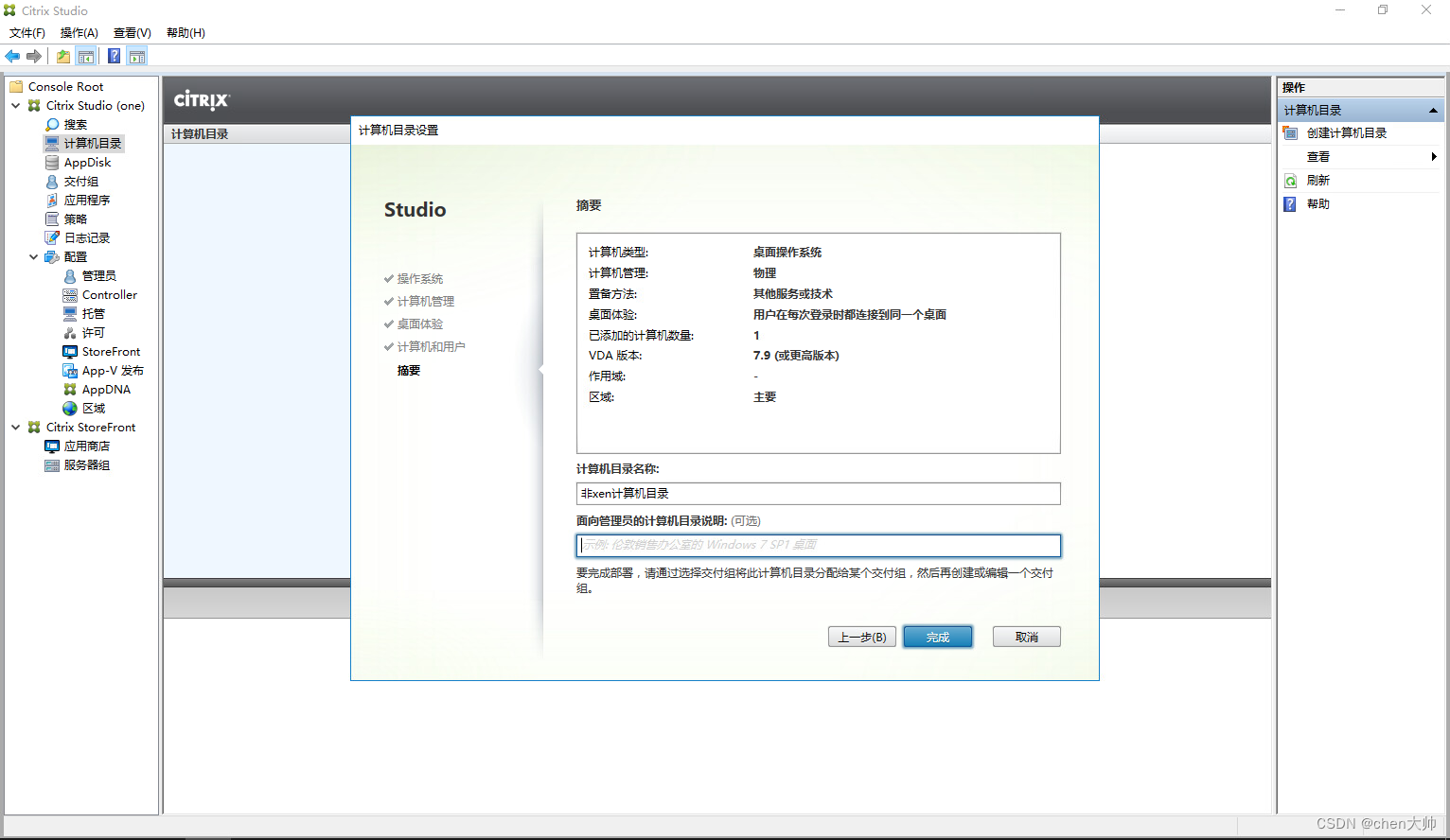Click 创建计算机目录 action link
The height and width of the screenshot is (840, 1450).
pyautogui.click(x=1347, y=133)
